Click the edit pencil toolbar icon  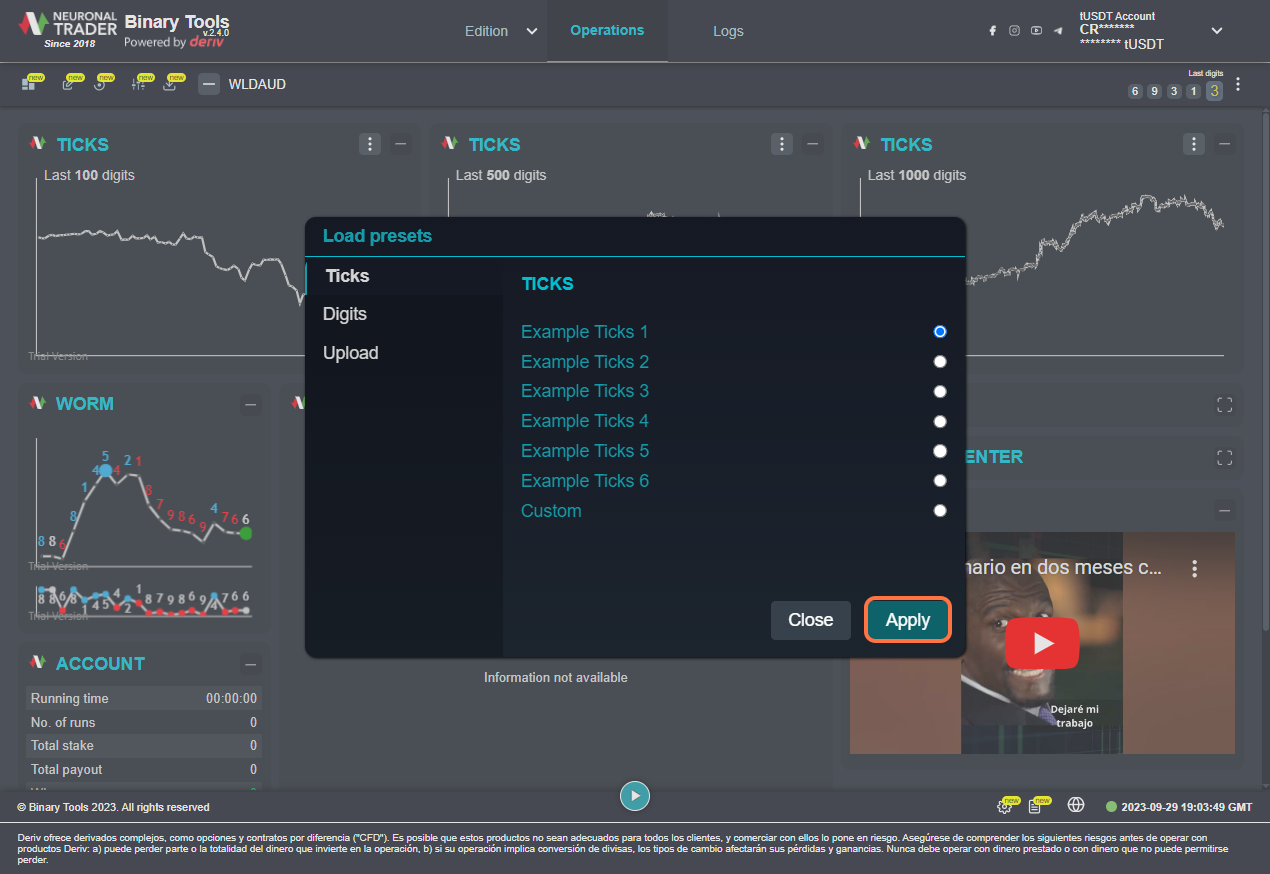tap(68, 84)
